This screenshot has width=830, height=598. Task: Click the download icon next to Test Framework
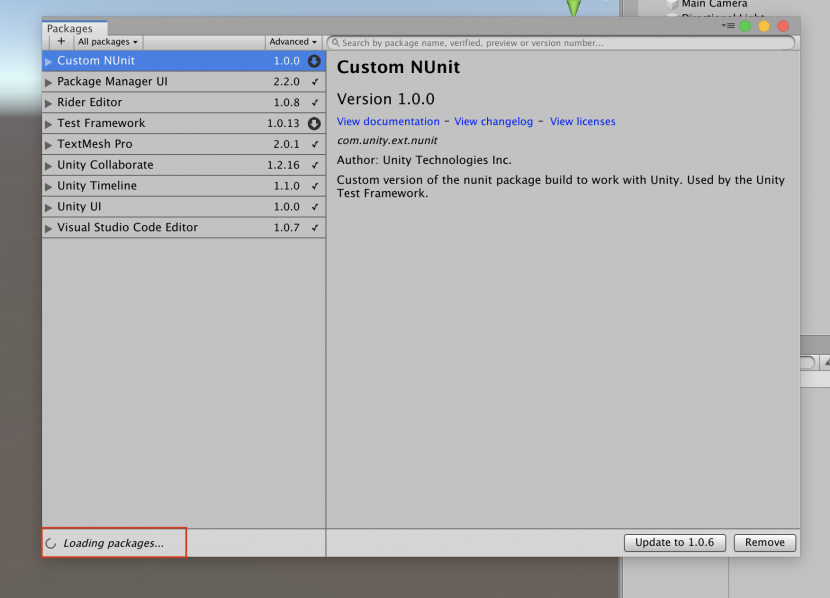click(x=315, y=123)
